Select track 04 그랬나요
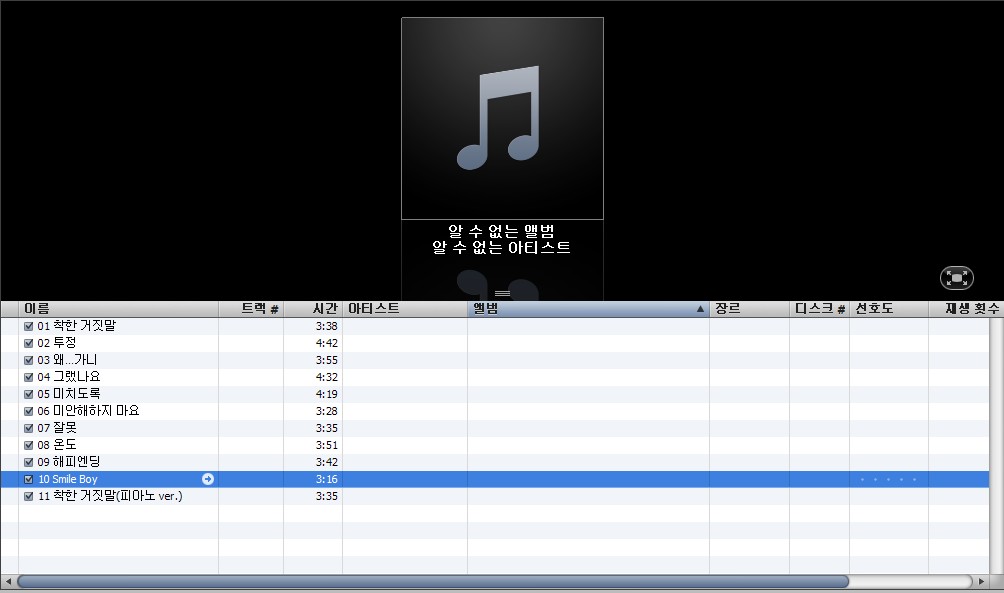Viewport: 1004px width, 593px height. 69,377
